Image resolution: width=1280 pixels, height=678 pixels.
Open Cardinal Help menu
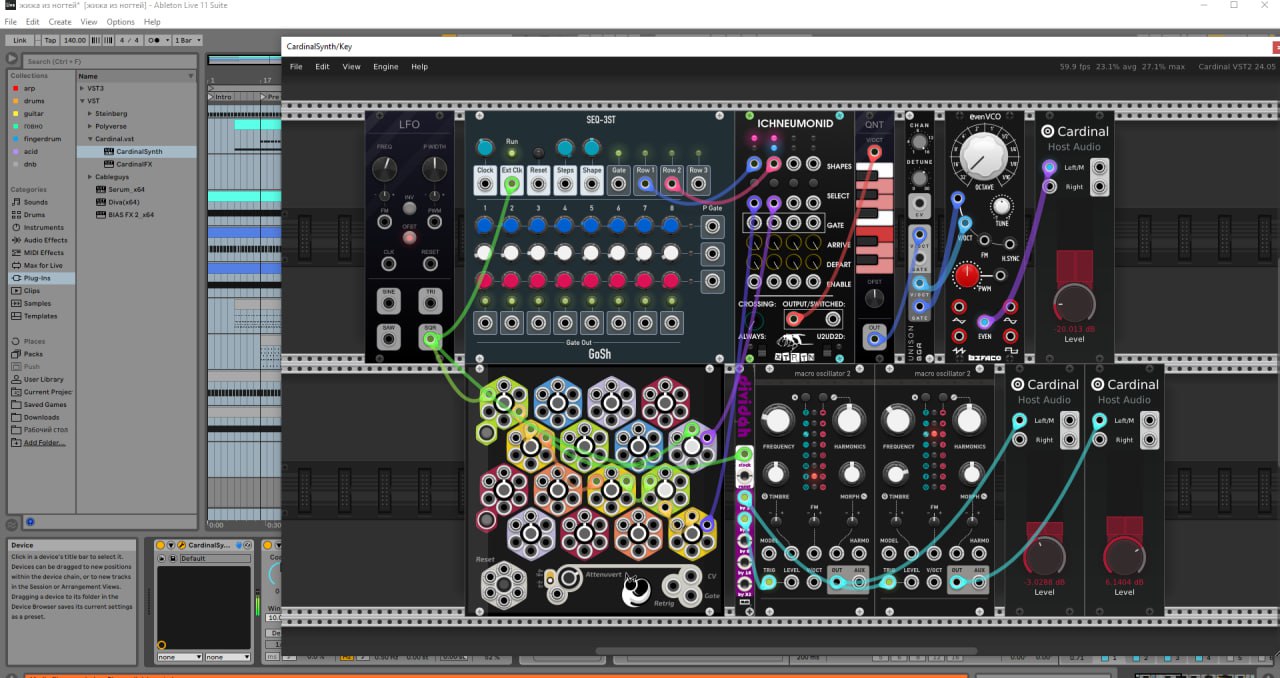click(419, 67)
